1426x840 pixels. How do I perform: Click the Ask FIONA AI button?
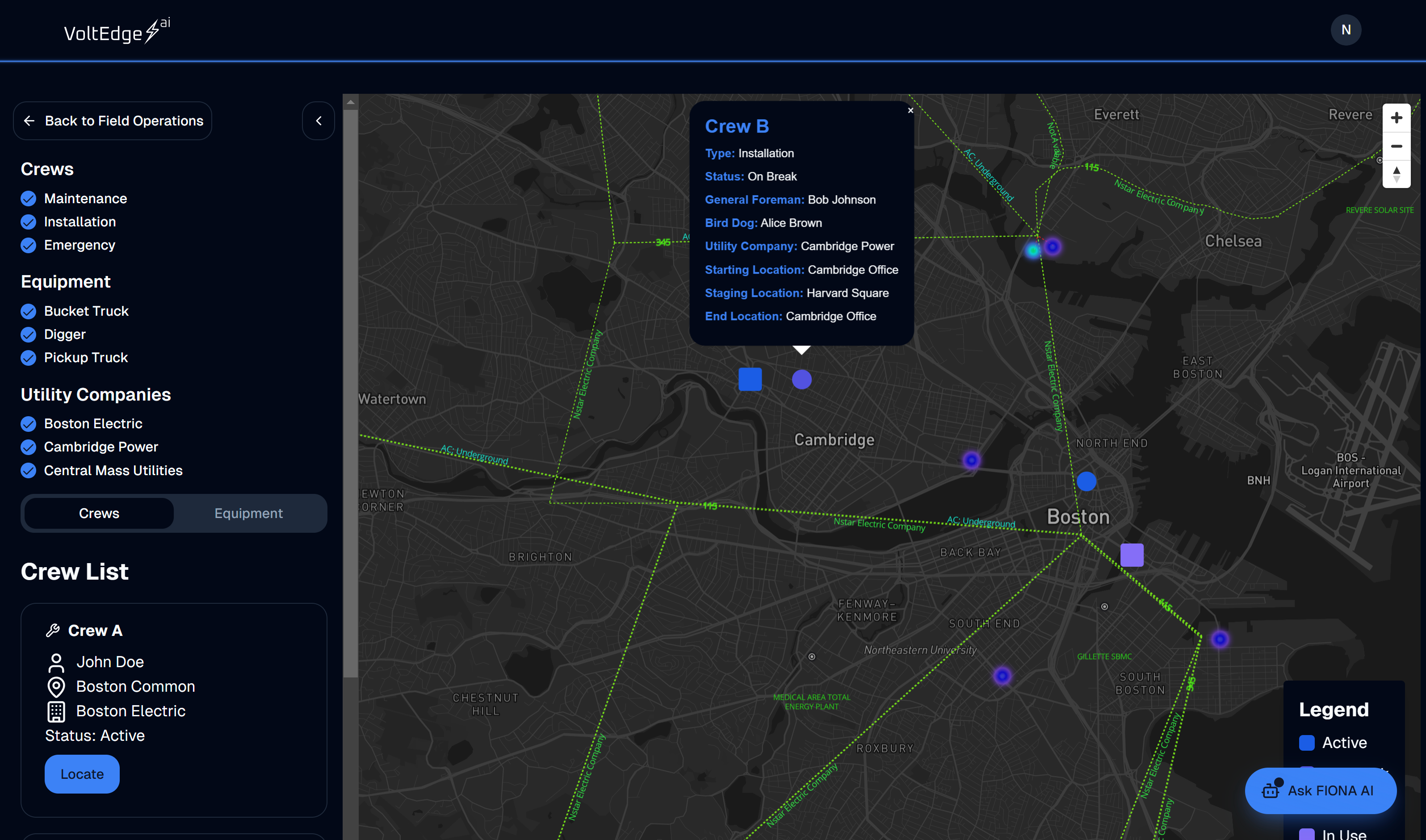(x=1320, y=789)
